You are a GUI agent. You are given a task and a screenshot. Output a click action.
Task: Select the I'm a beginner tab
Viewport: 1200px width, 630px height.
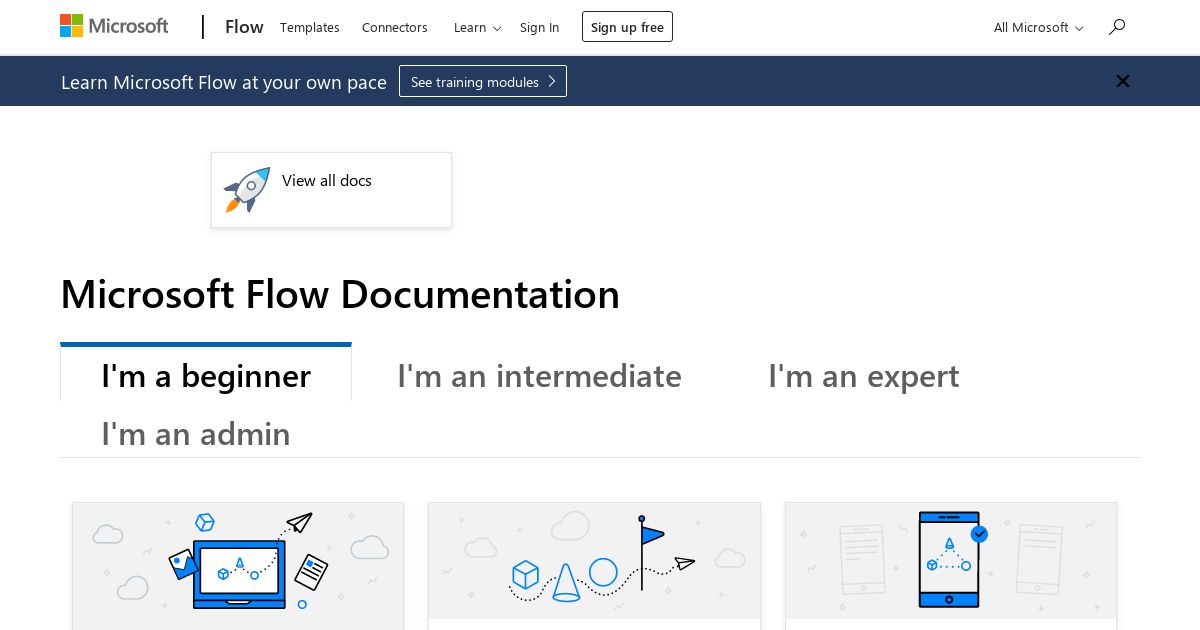pos(206,374)
